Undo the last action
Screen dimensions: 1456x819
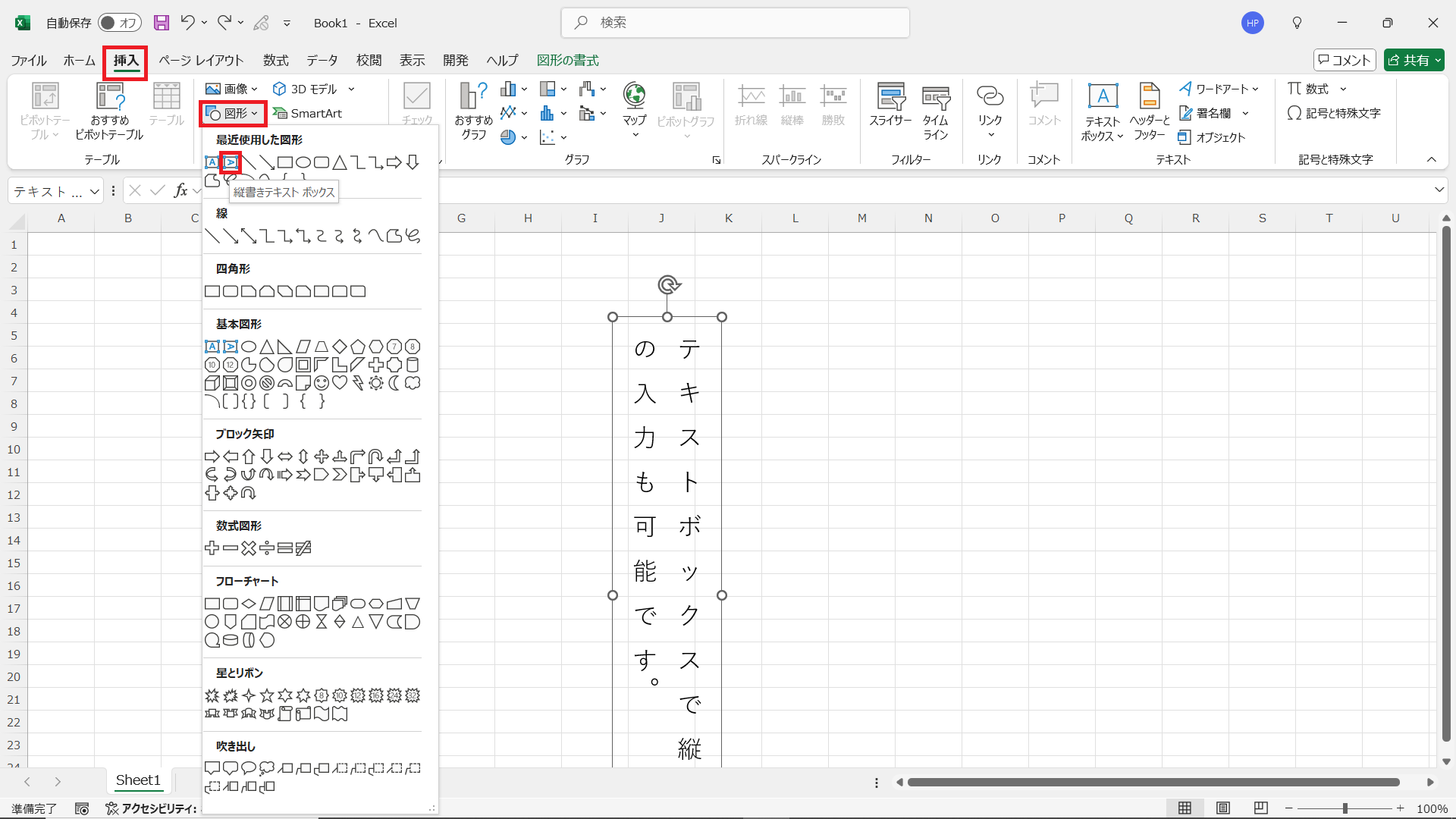(x=187, y=23)
